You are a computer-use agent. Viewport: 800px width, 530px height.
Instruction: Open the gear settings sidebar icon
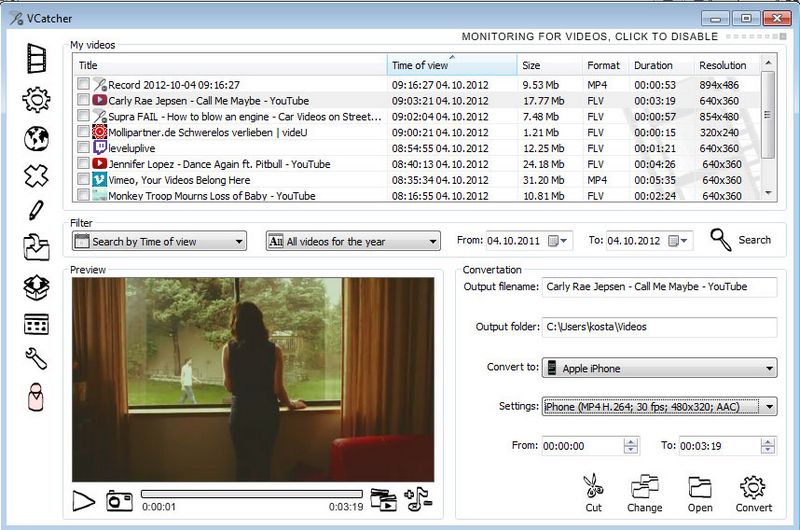coord(36,99)
